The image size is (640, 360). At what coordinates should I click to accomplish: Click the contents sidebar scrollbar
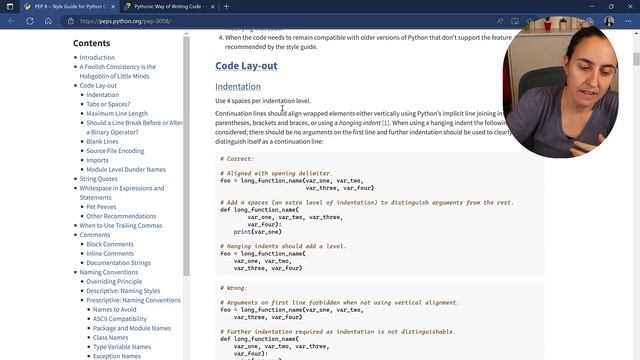click(x=186, y=155)
